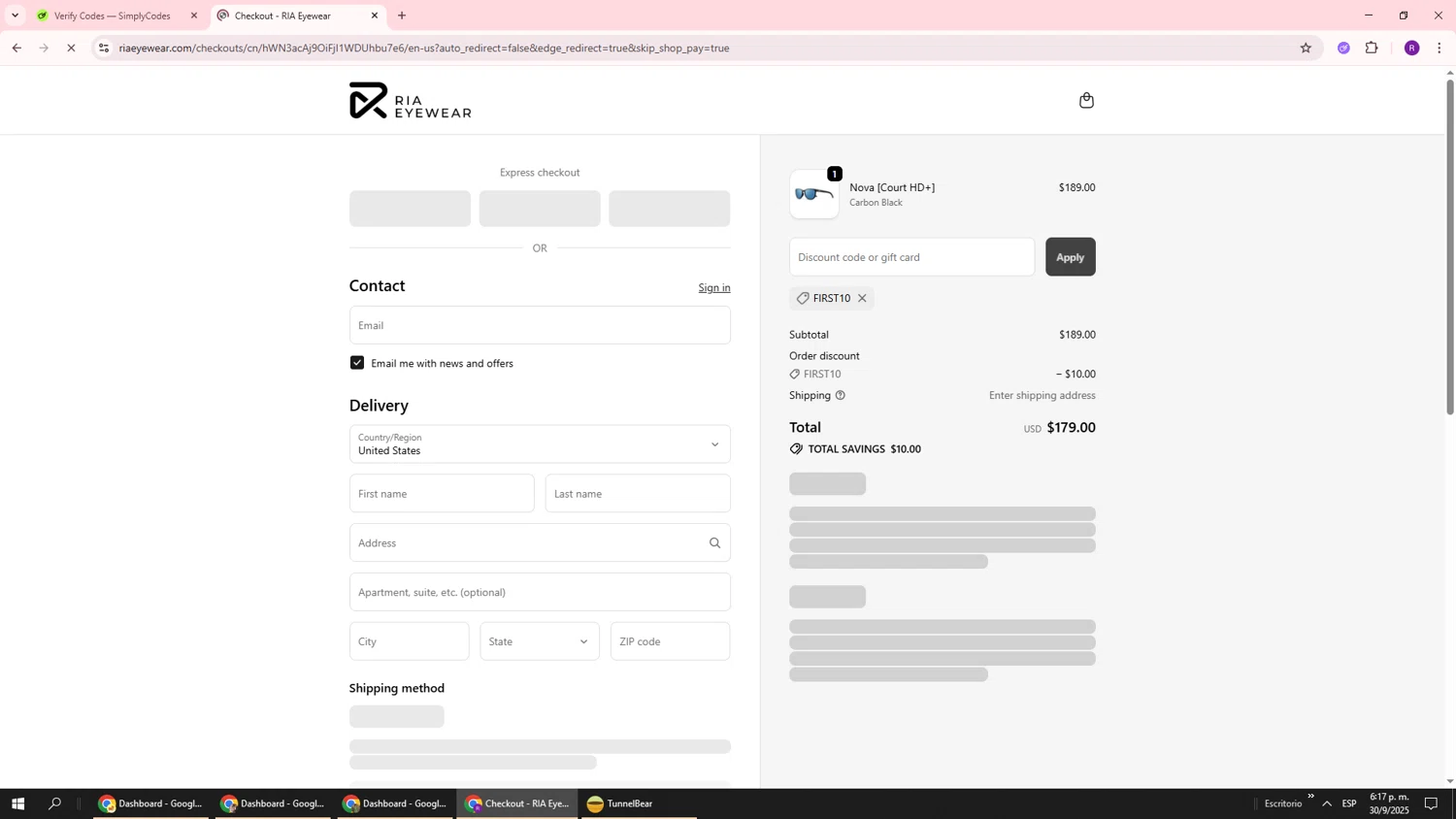The image size is (1456, 819).
Task: Click Nova [Court HD+] product name
Action: pos(892,187)
